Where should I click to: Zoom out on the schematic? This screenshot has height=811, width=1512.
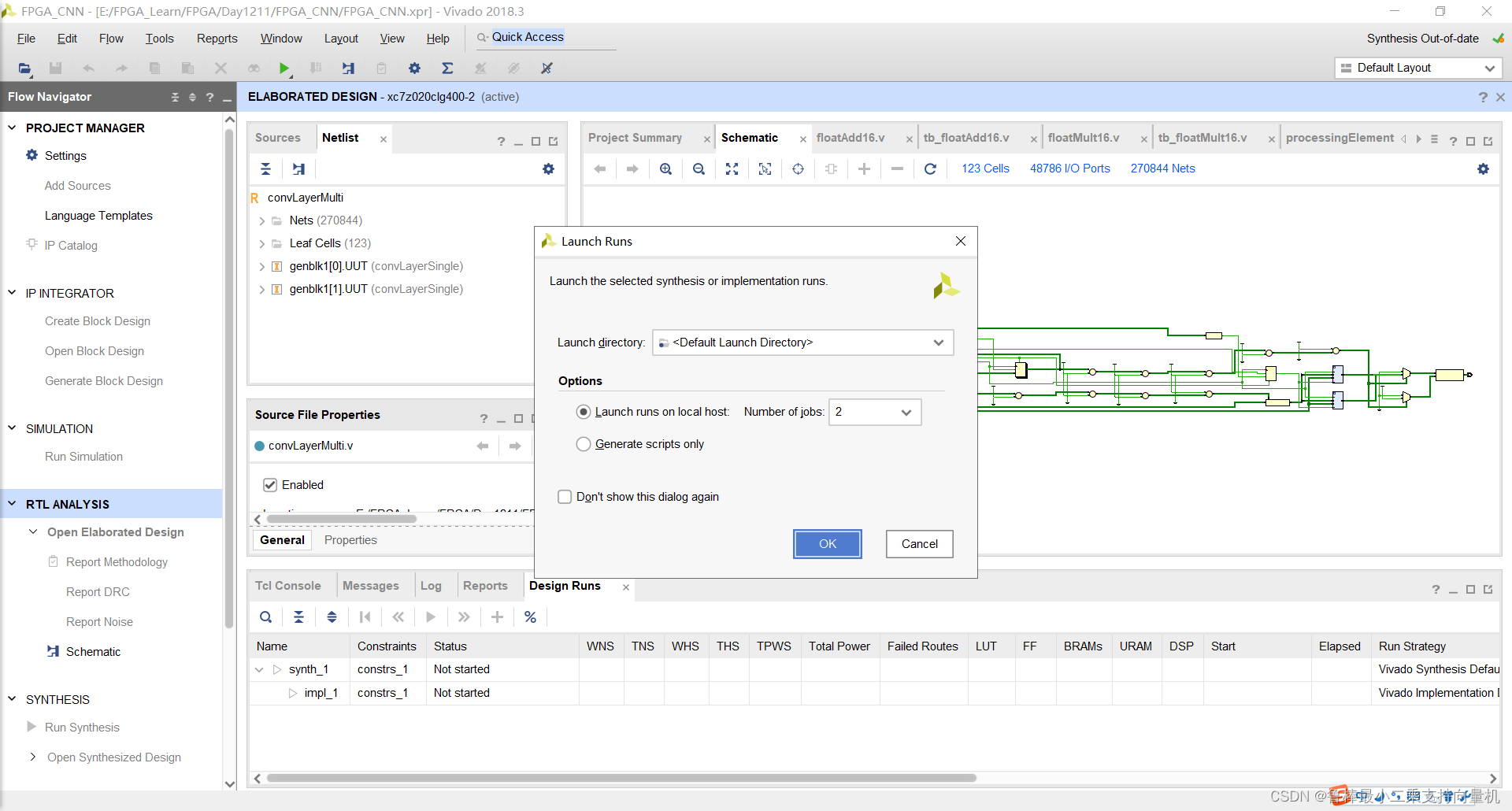[x=699, y=168]
